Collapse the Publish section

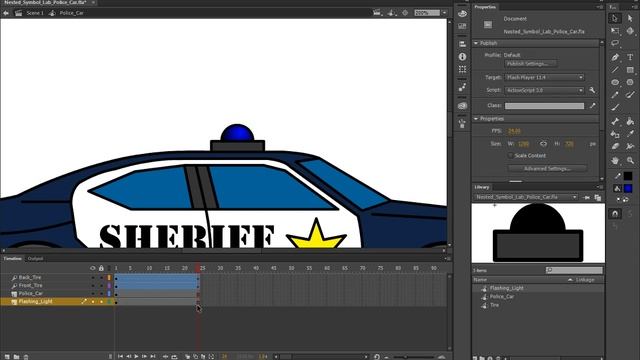coord(476,43)
